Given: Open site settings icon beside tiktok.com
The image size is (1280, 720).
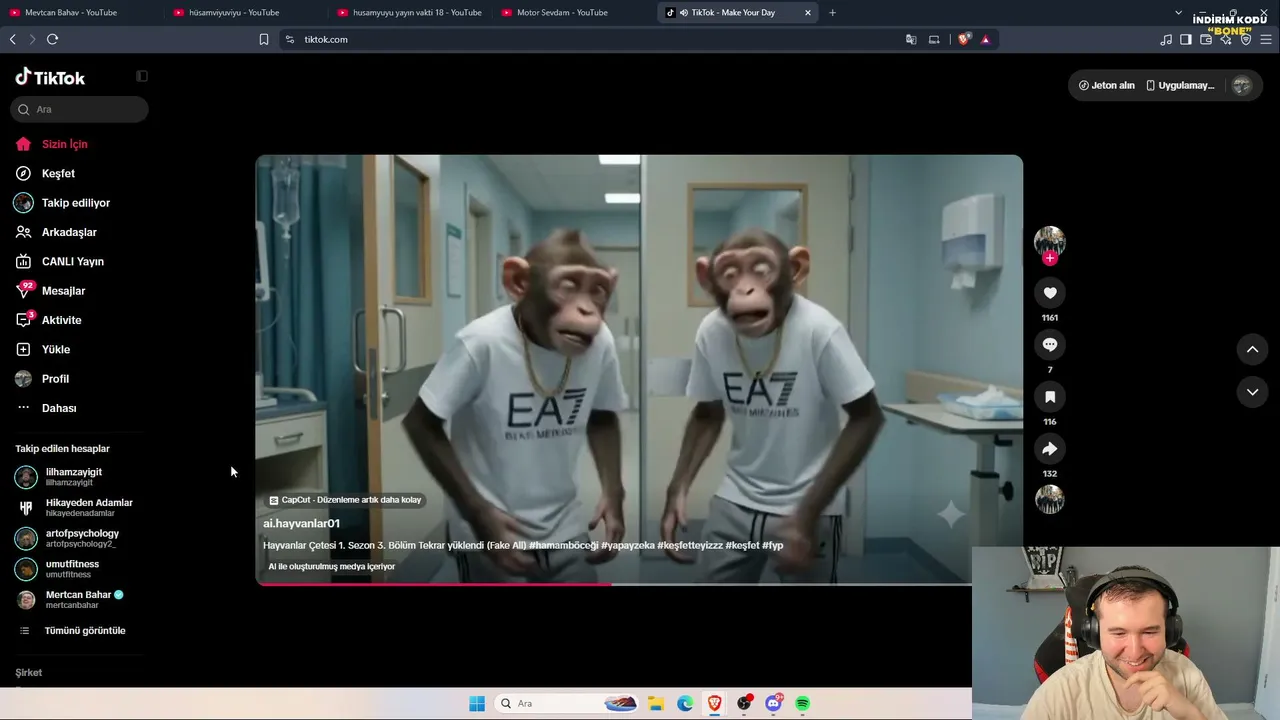Looking at the screenshot, I should coord(290,39).
